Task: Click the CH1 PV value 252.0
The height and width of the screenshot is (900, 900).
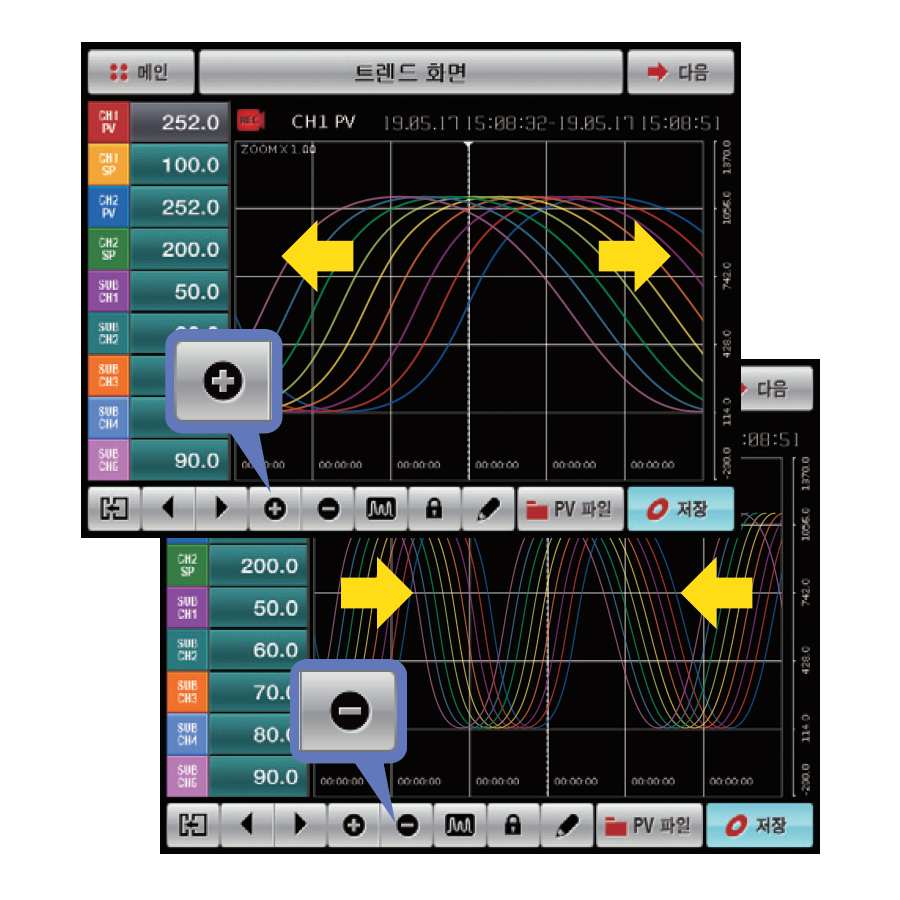Action: pyautogui.click(x=180, y=122)
